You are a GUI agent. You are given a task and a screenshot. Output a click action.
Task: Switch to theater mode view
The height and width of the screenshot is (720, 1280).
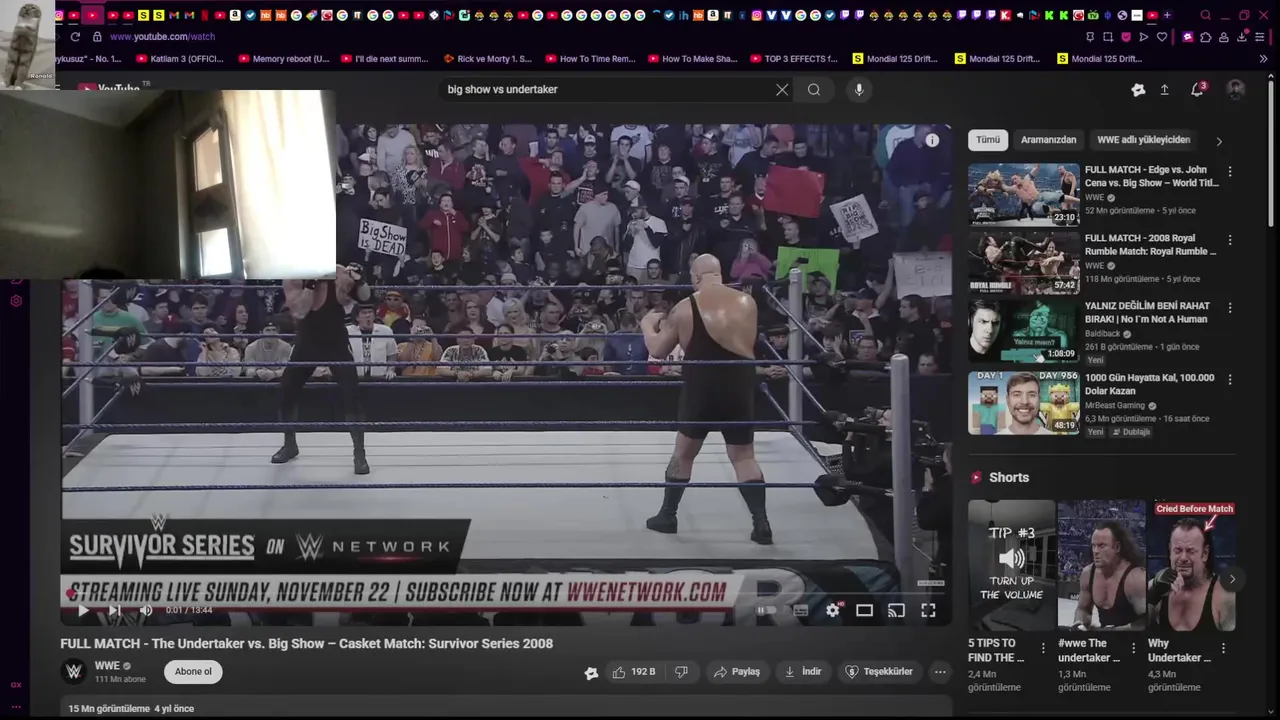pos(864,610)
